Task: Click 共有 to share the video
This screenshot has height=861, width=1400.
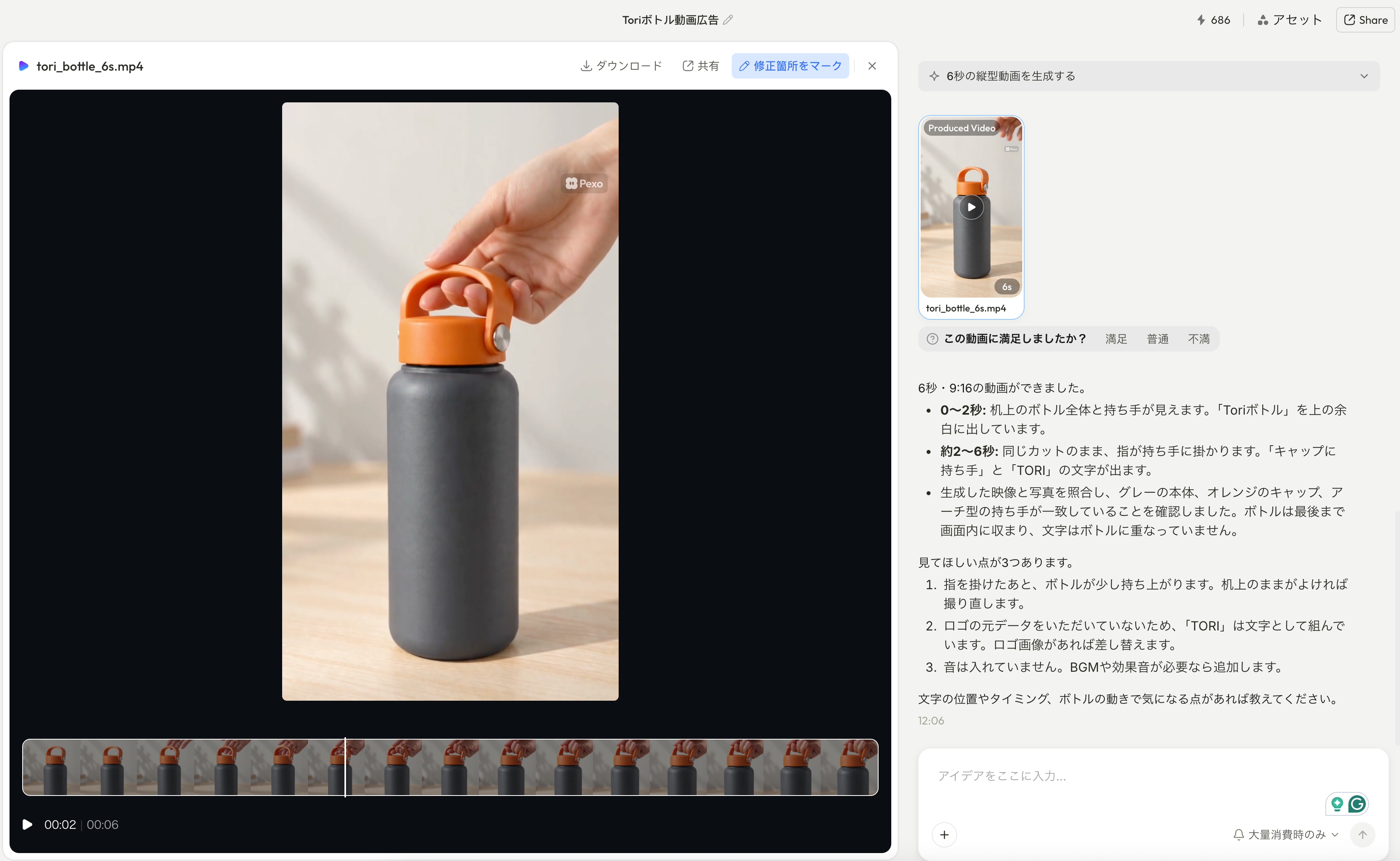Action: pyautogui.click(x=700, y=66)
